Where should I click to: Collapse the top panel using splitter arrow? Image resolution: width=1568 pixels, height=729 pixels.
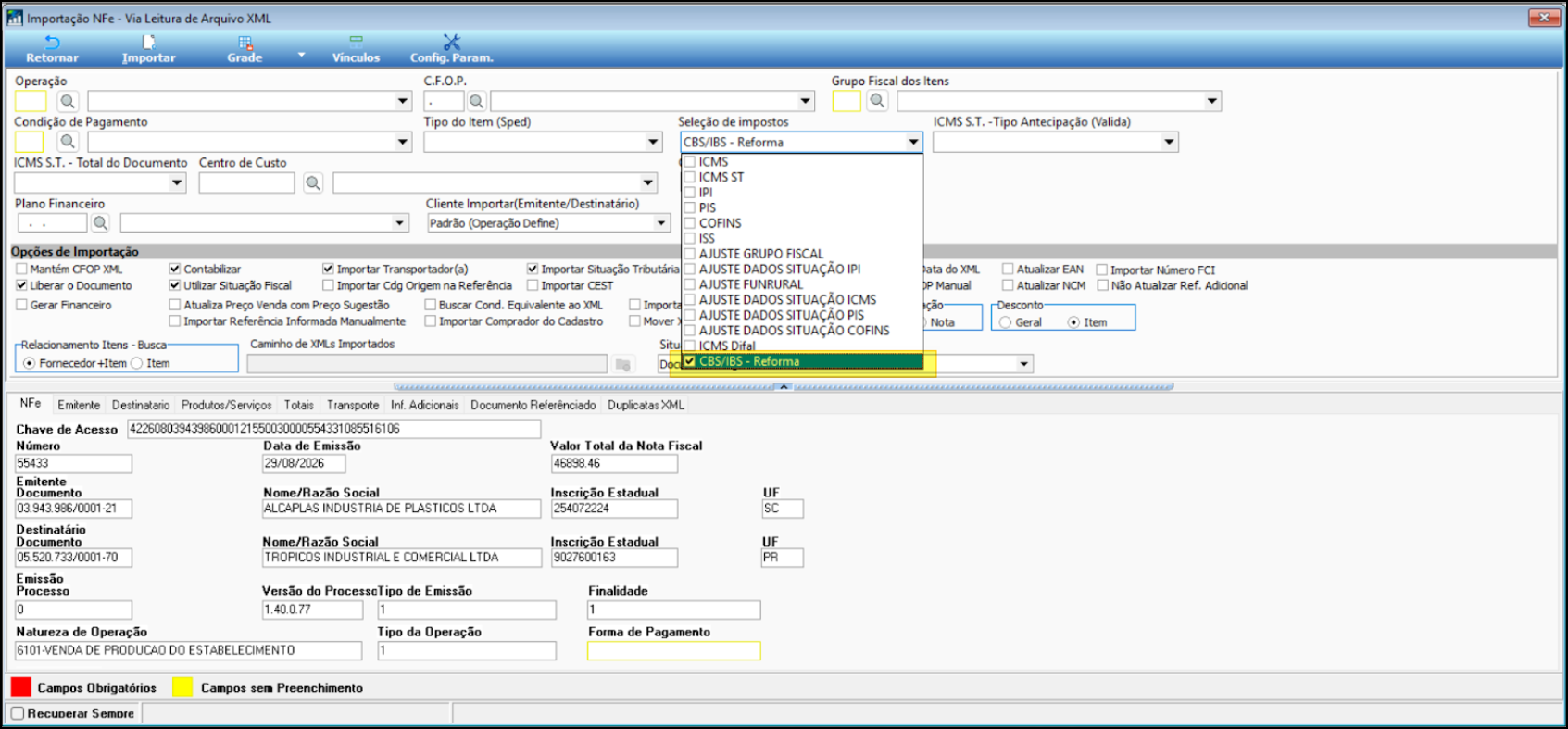point(784,386)
